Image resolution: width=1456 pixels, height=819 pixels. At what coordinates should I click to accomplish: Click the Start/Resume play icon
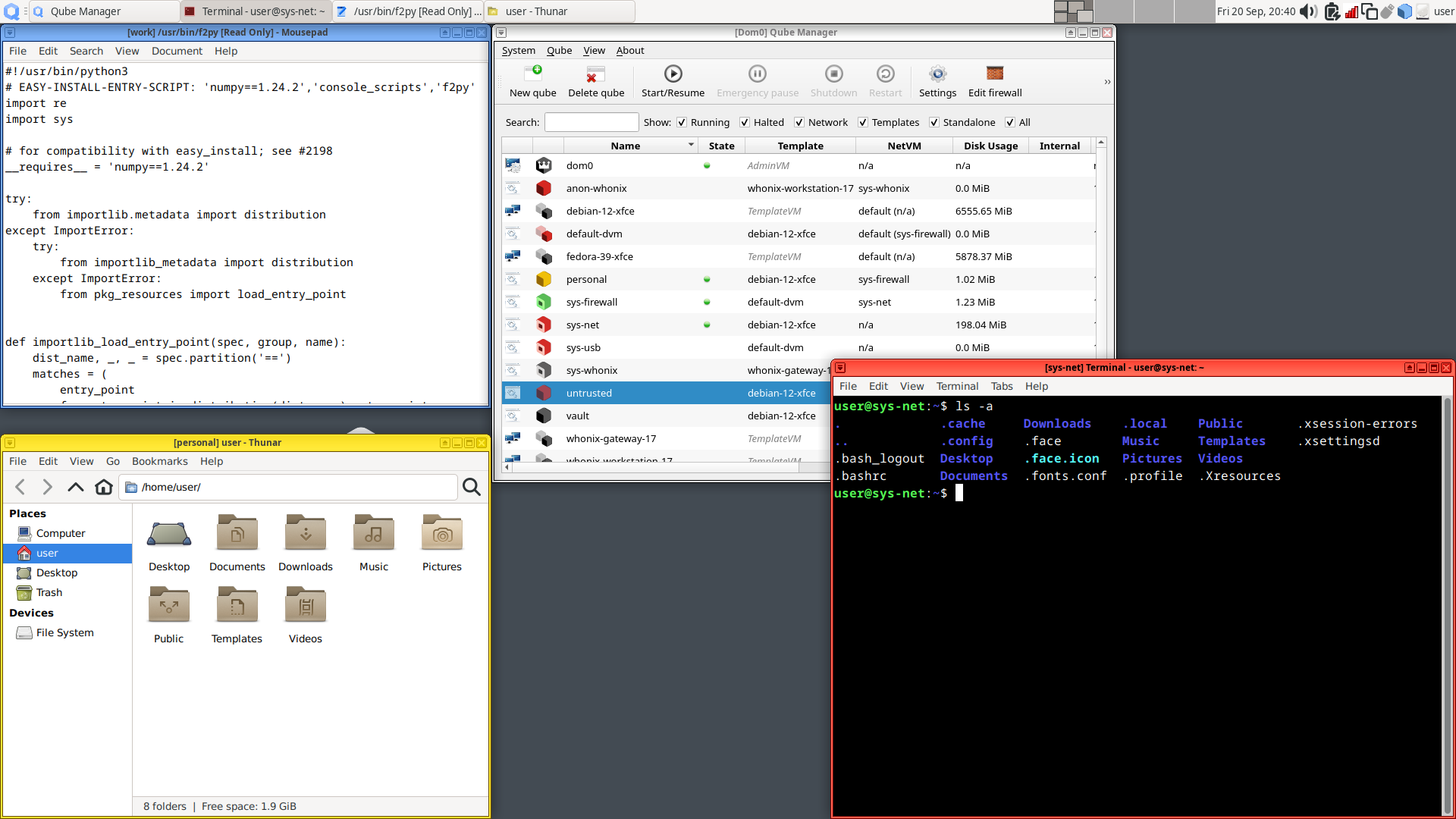pos(673,74)
